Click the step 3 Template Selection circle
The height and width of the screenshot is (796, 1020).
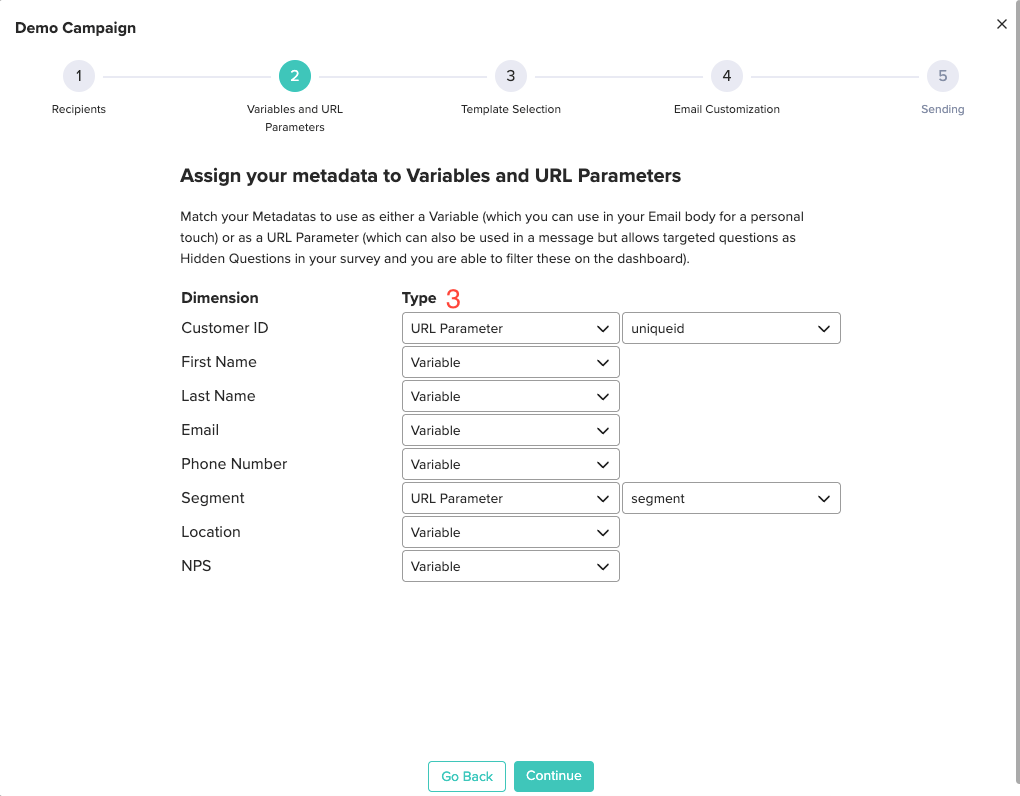tap(511, 75)
